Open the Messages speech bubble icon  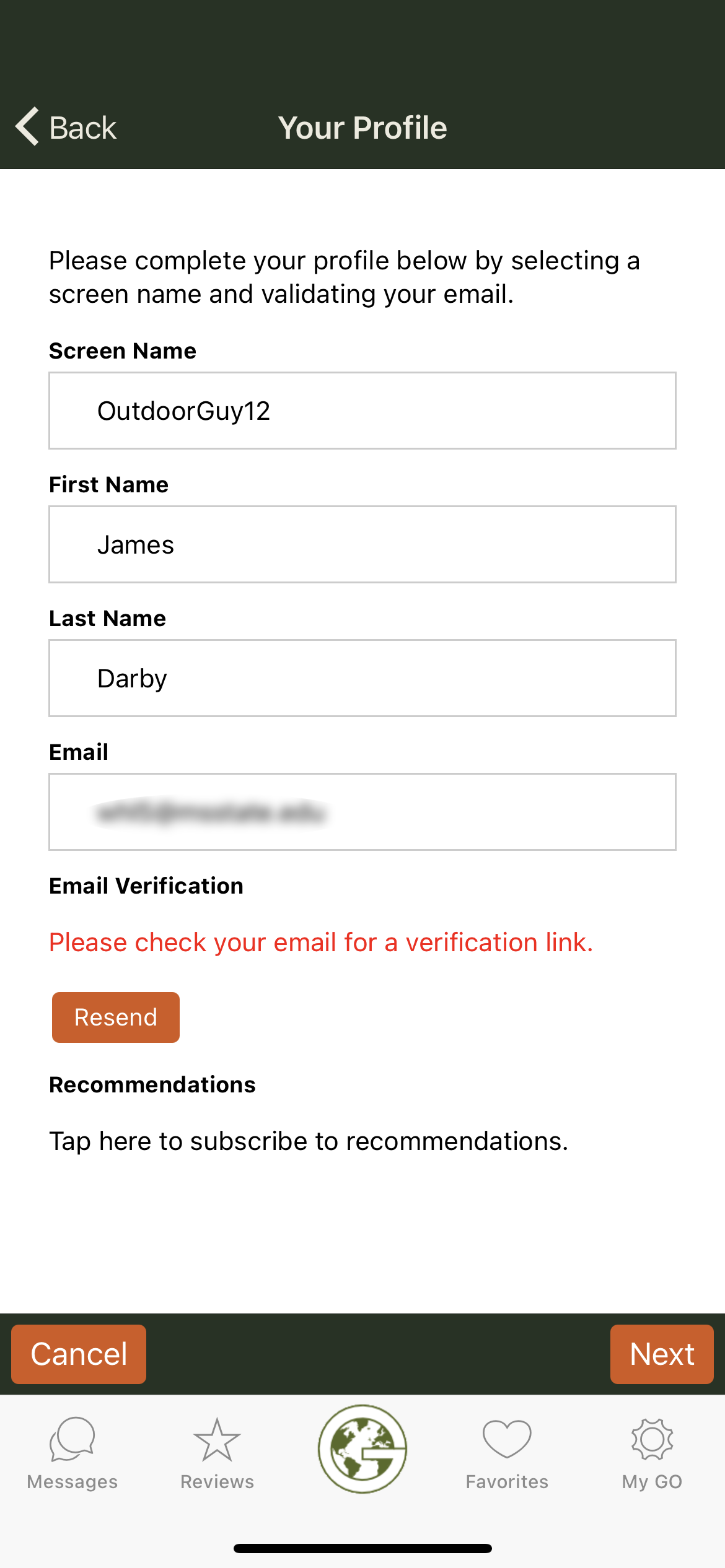(x=72, y=1439)
